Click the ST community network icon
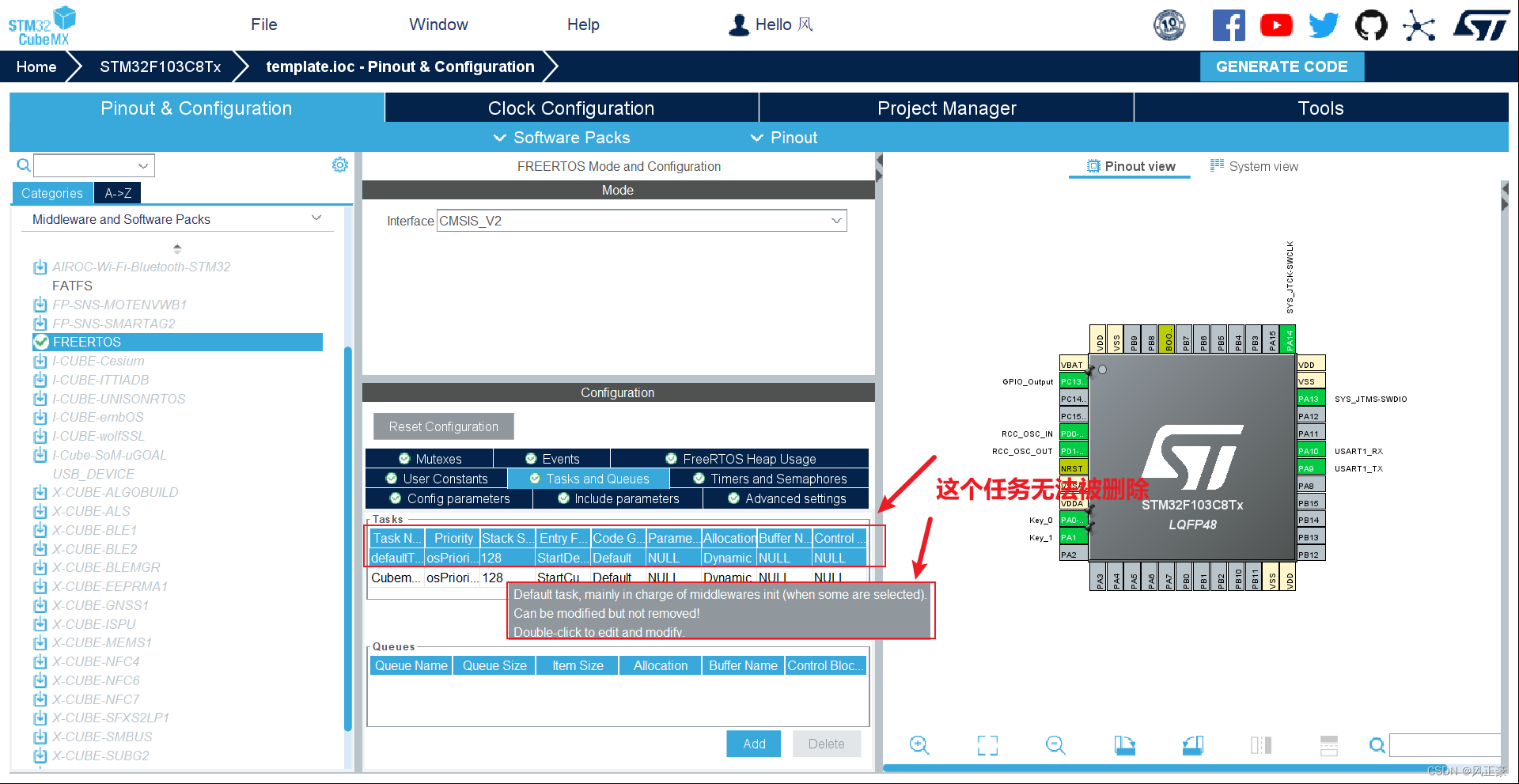The image size is (1519, 784). point(1419,25)
